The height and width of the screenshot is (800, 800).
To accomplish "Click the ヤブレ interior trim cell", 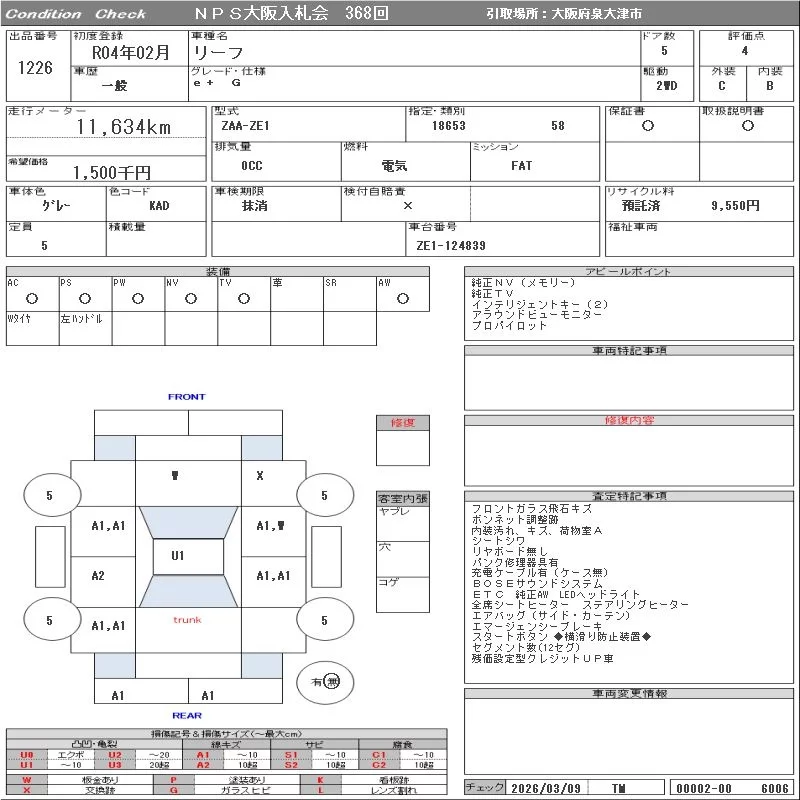I will pos(403,523).
